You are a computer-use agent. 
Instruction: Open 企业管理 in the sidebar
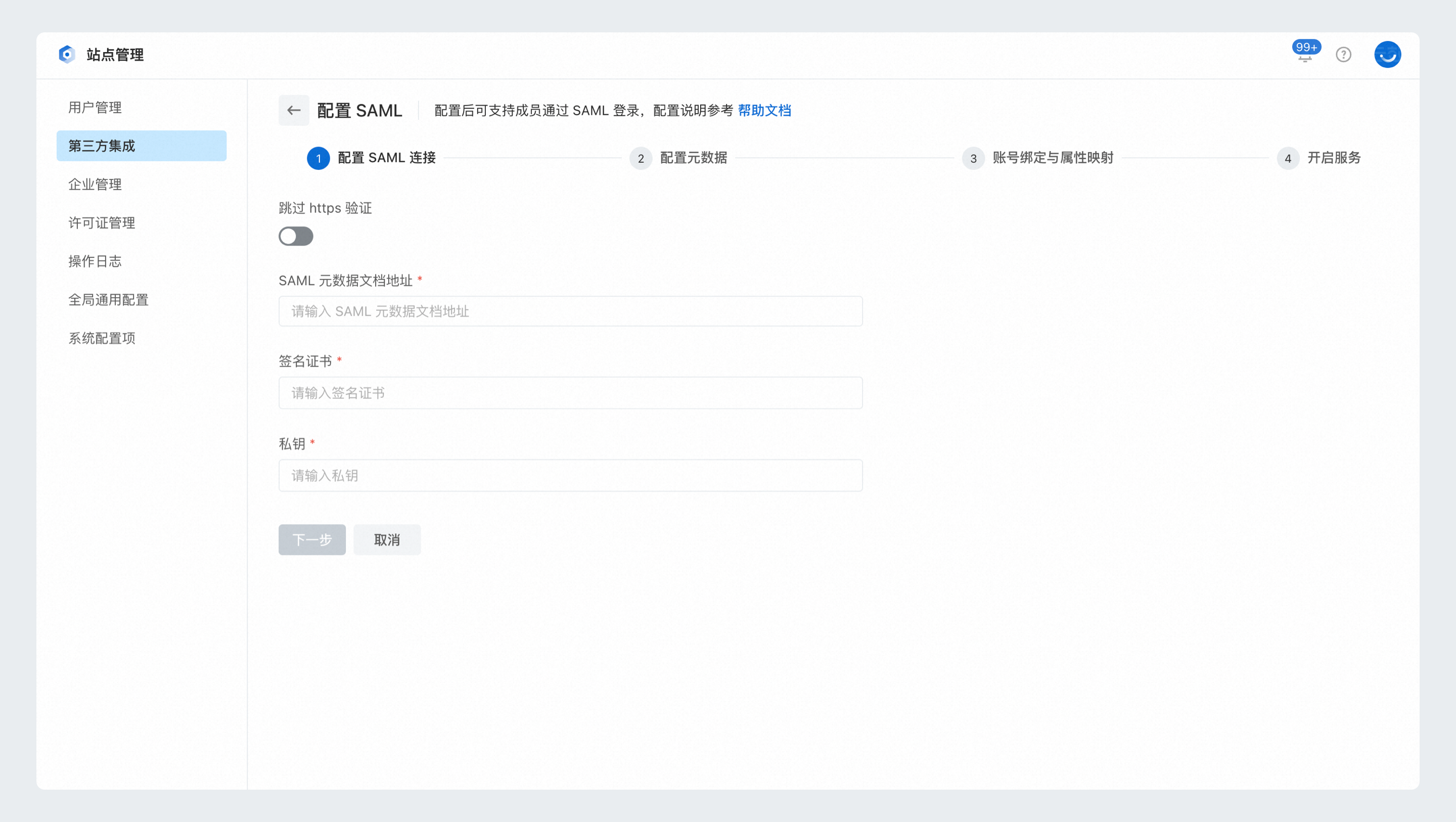(x=142, y=185)
